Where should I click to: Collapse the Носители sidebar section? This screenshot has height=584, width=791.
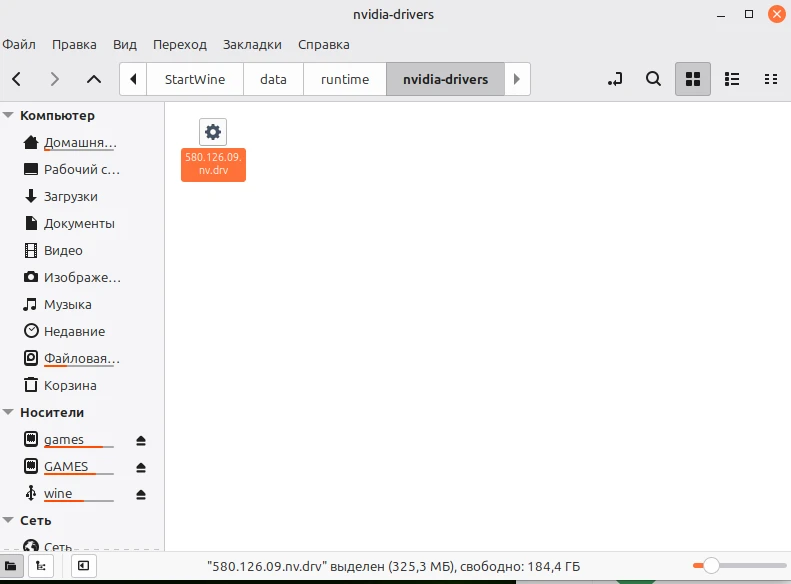pos(9,412)
